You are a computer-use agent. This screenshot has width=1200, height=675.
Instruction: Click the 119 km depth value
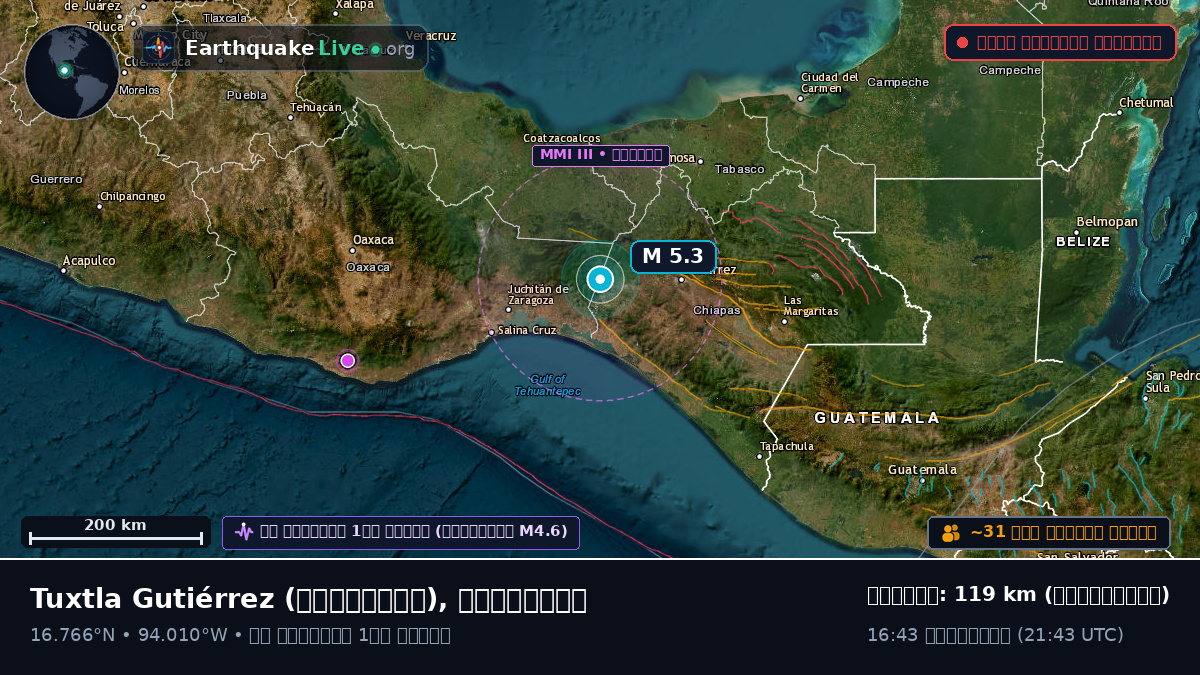point(995,595)
